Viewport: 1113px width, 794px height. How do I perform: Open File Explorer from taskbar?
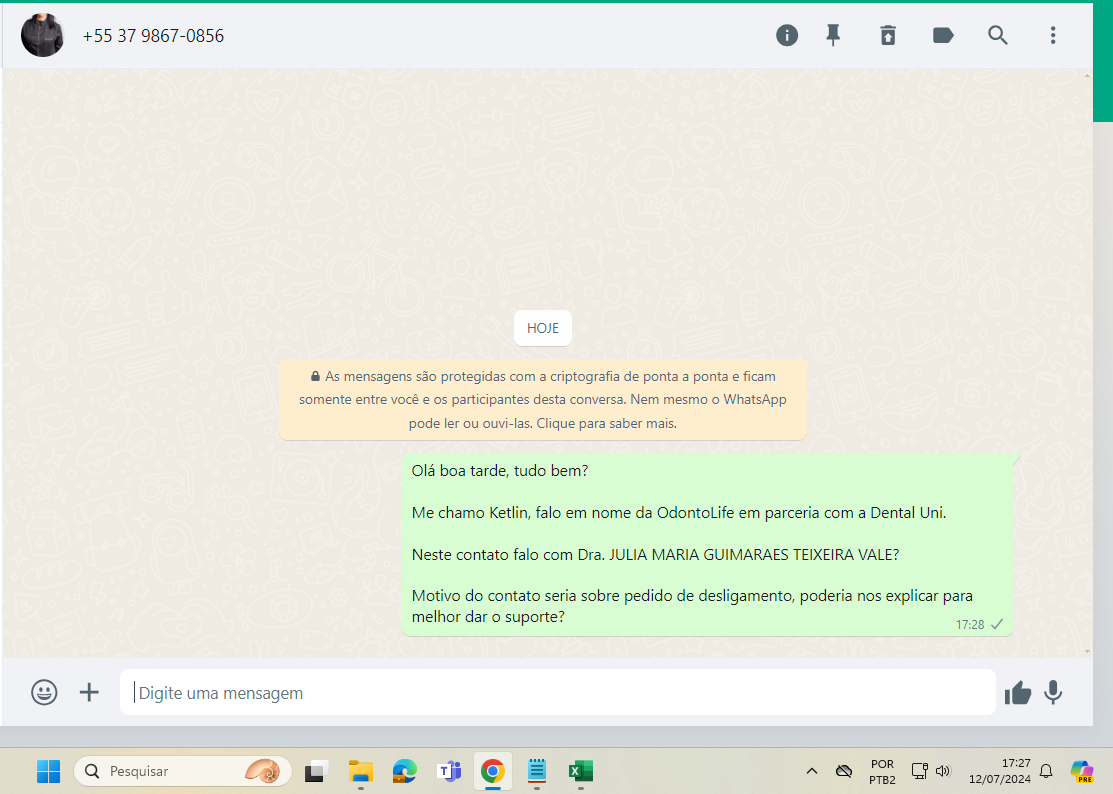(x=361, y=771)
